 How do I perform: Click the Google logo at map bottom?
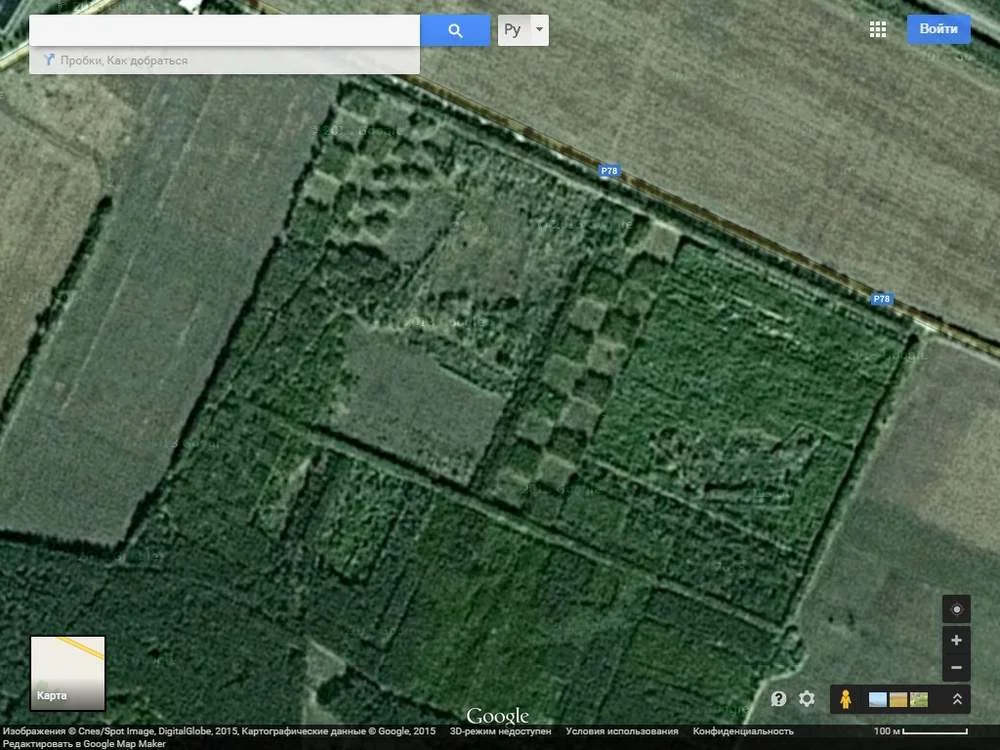coord(497,716)
